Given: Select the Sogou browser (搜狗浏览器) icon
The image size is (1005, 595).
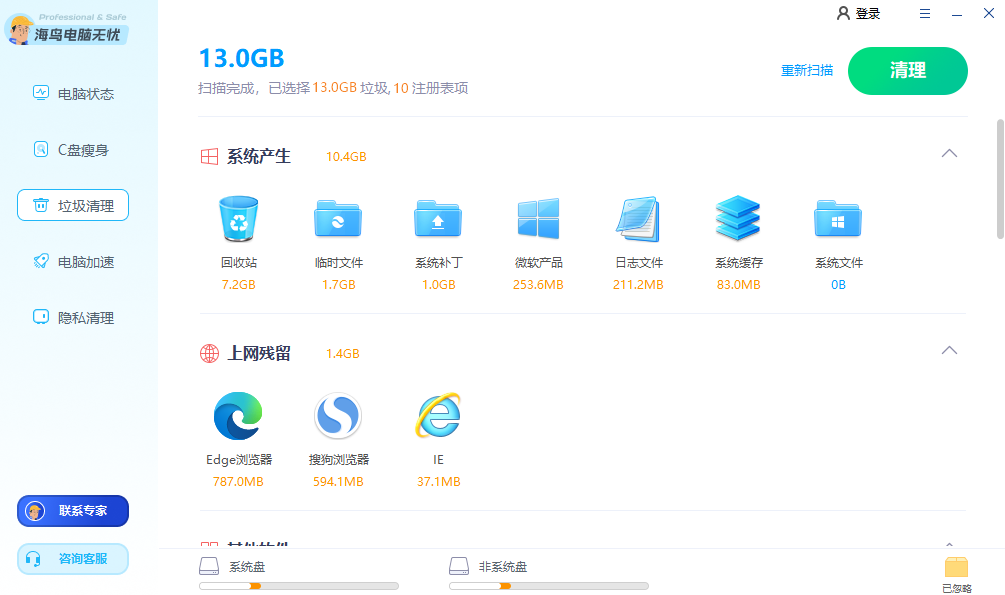Looking at the screenshot, I should pos(338,416).
